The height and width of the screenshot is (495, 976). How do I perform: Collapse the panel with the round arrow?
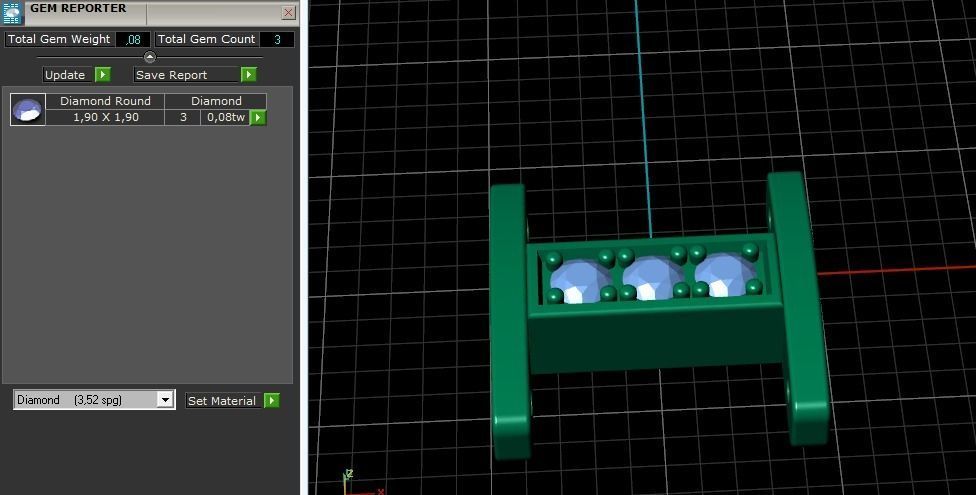[149, 57]
